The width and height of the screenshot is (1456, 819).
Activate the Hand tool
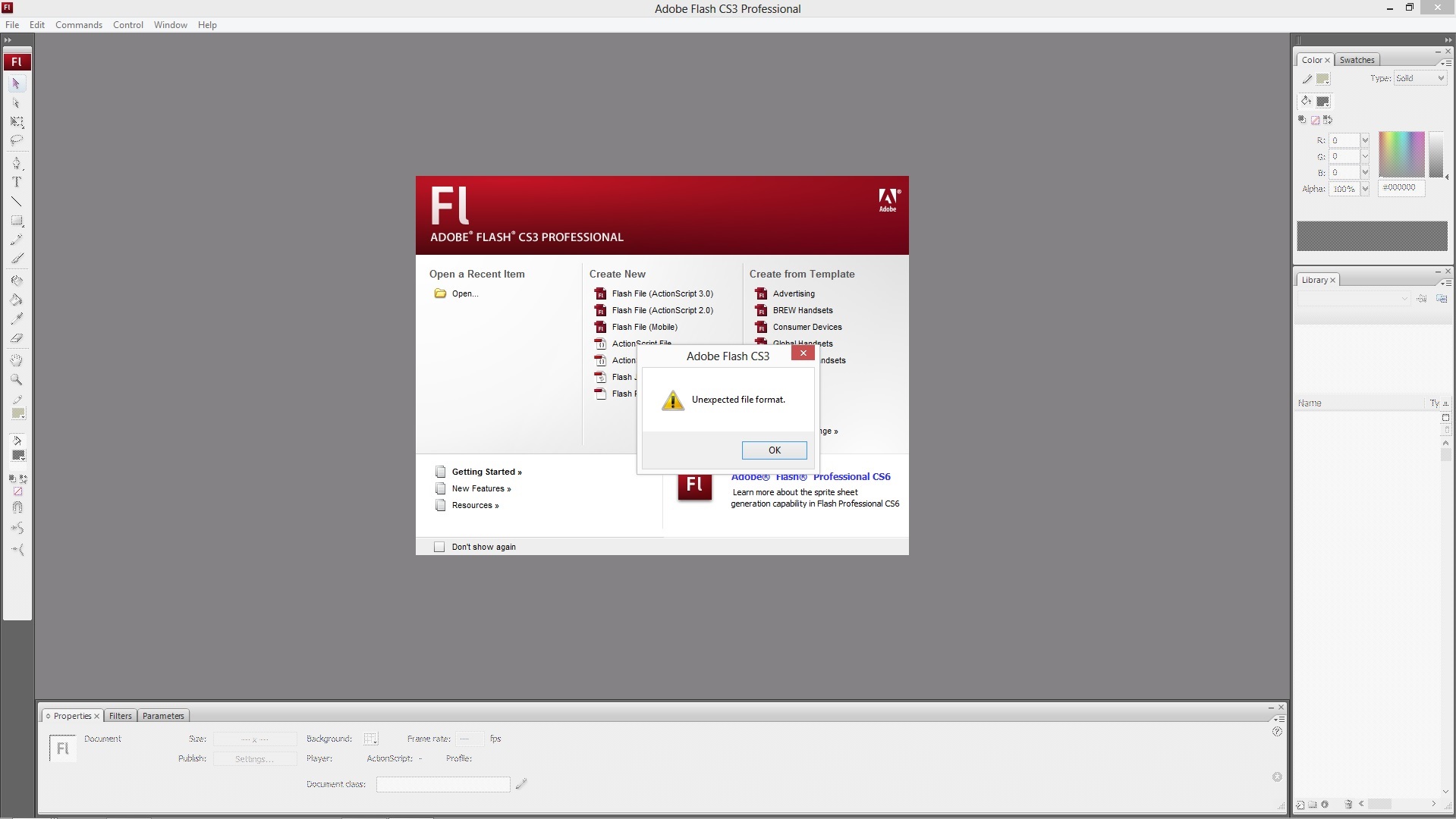coord(17,361)
